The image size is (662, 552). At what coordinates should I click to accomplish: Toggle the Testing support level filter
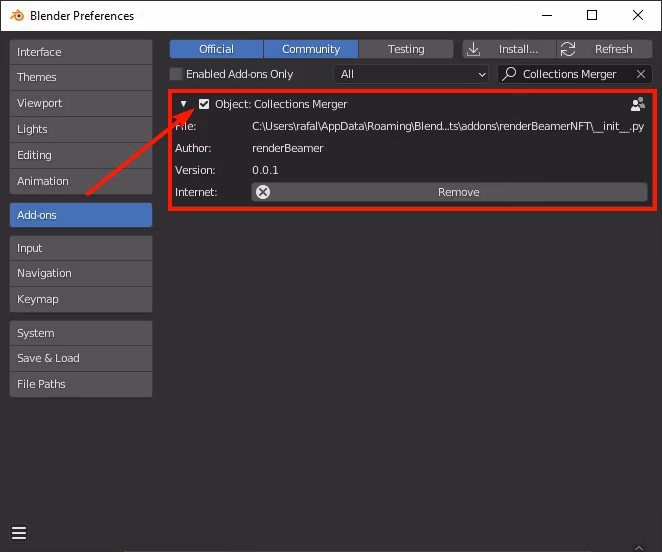point(406,49)
